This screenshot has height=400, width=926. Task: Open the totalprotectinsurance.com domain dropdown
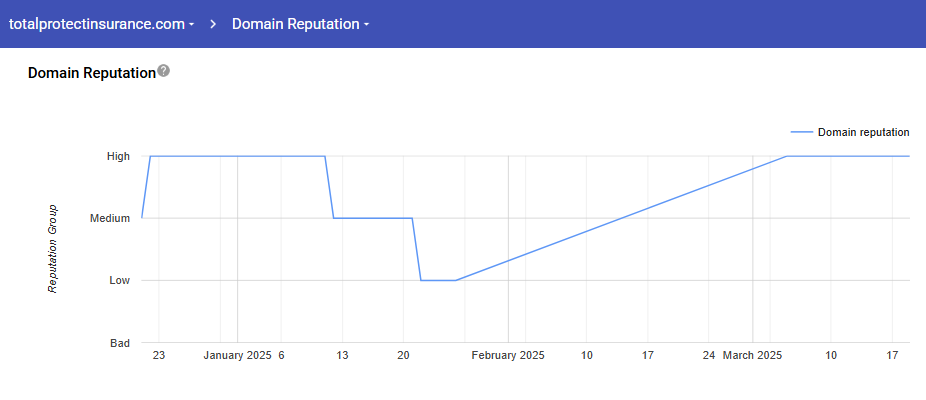point(100,24)
